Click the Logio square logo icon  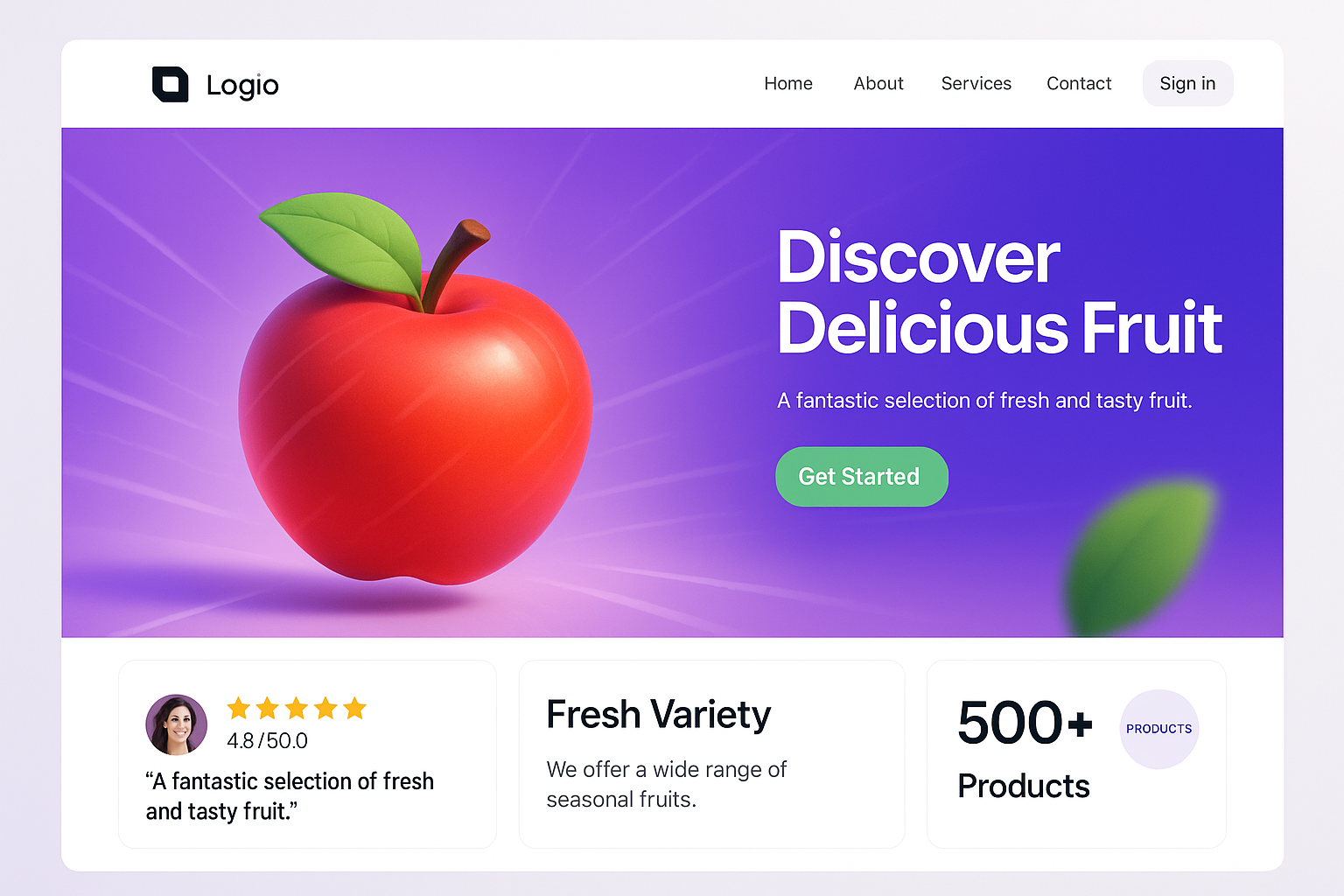click(171, 84)
